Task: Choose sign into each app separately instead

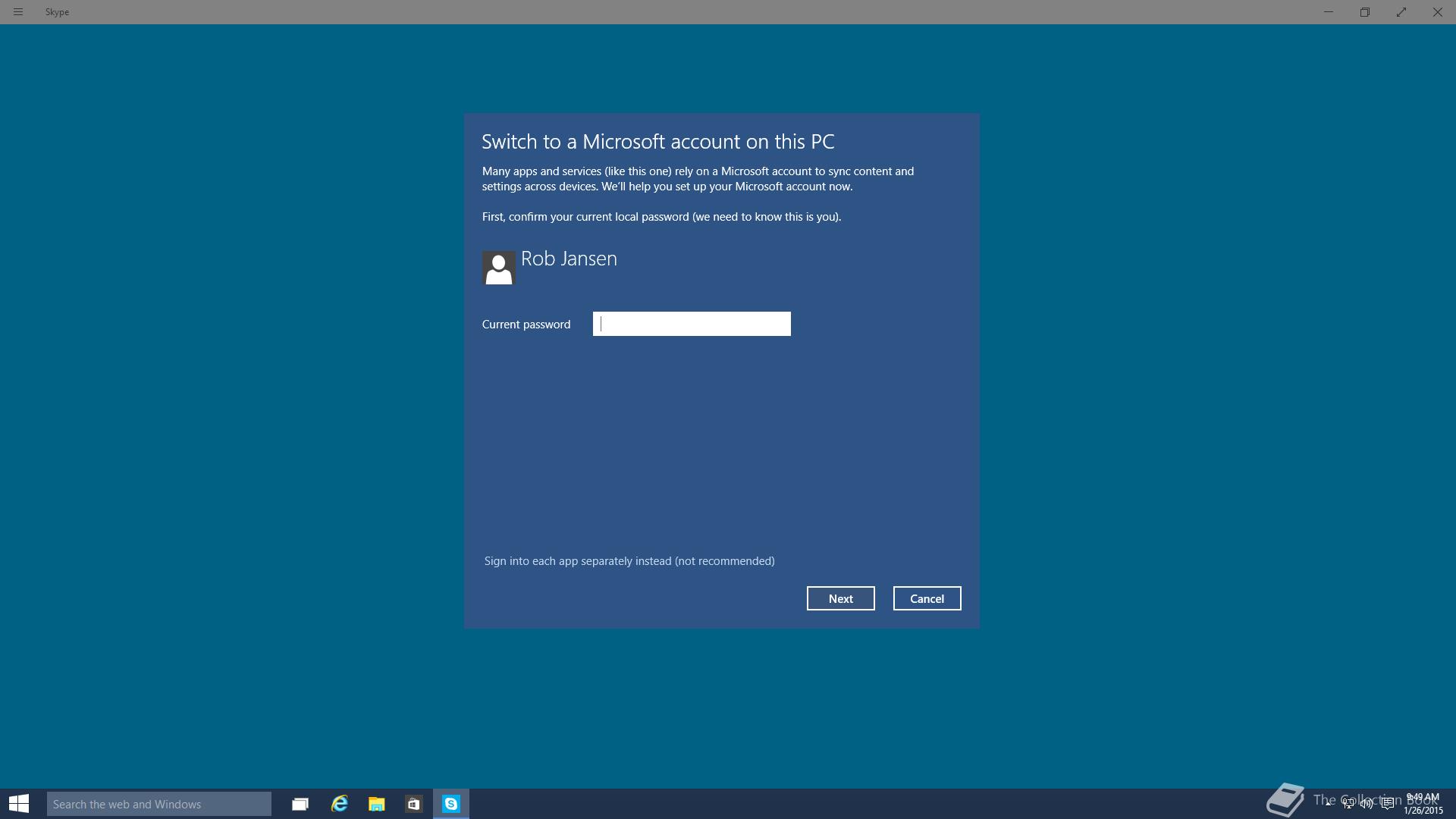Action: click(629, 561)
